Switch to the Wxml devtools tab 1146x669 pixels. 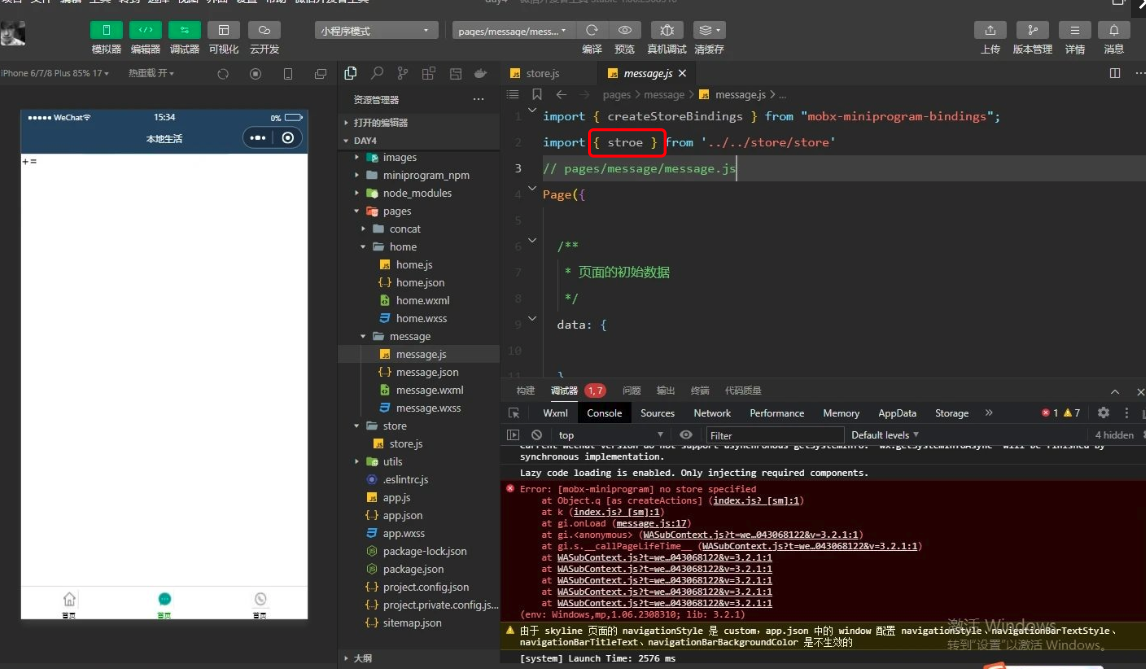click(x=555, y=413)
